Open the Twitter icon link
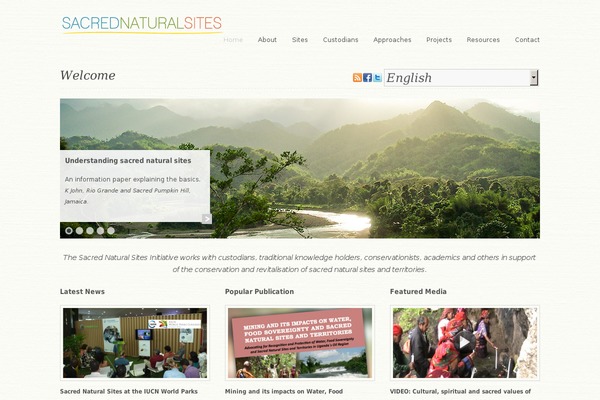The height and width of the screenshot is (400, 600). 377,78
